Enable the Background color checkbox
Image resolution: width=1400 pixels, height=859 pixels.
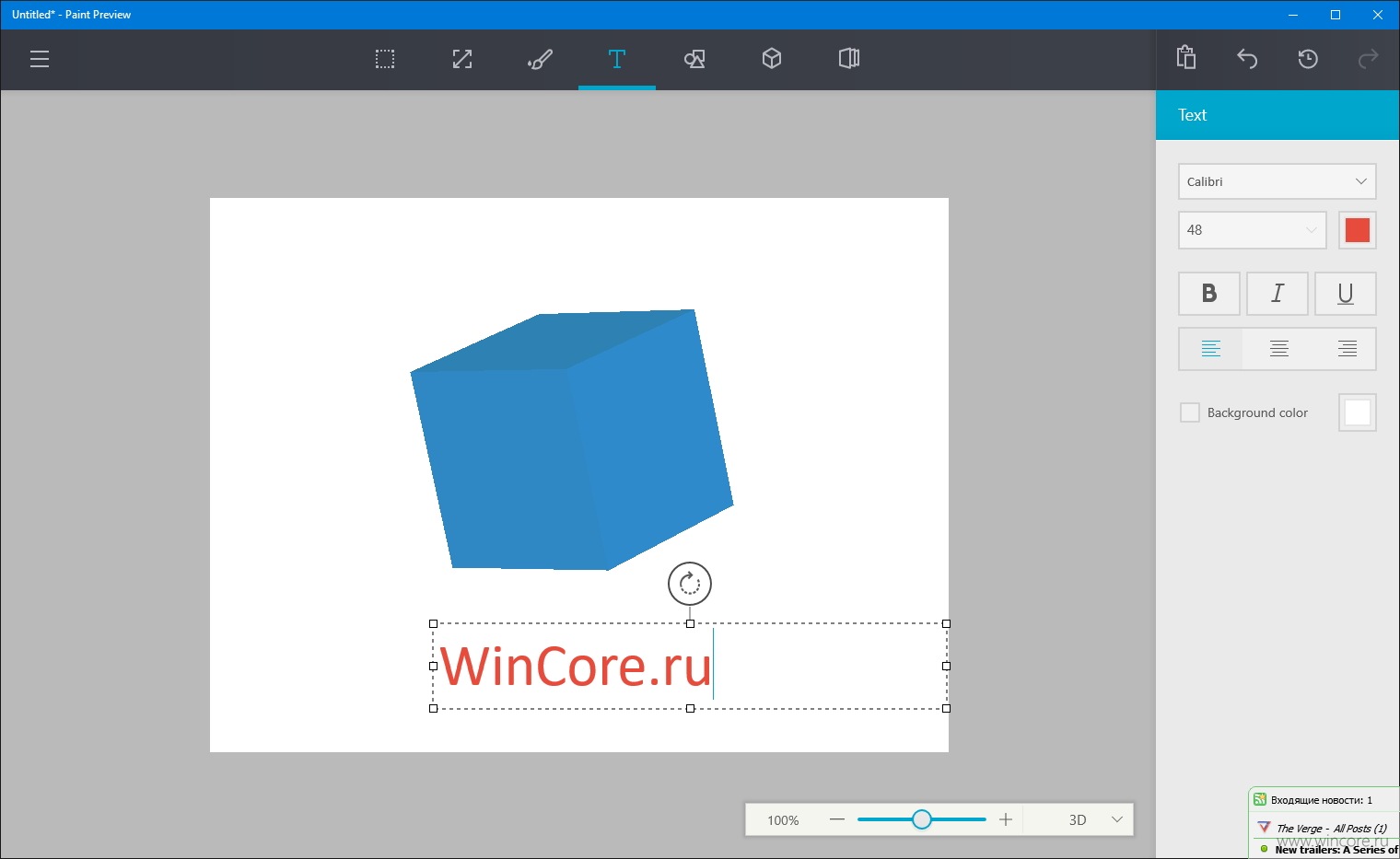point(1190,412)
